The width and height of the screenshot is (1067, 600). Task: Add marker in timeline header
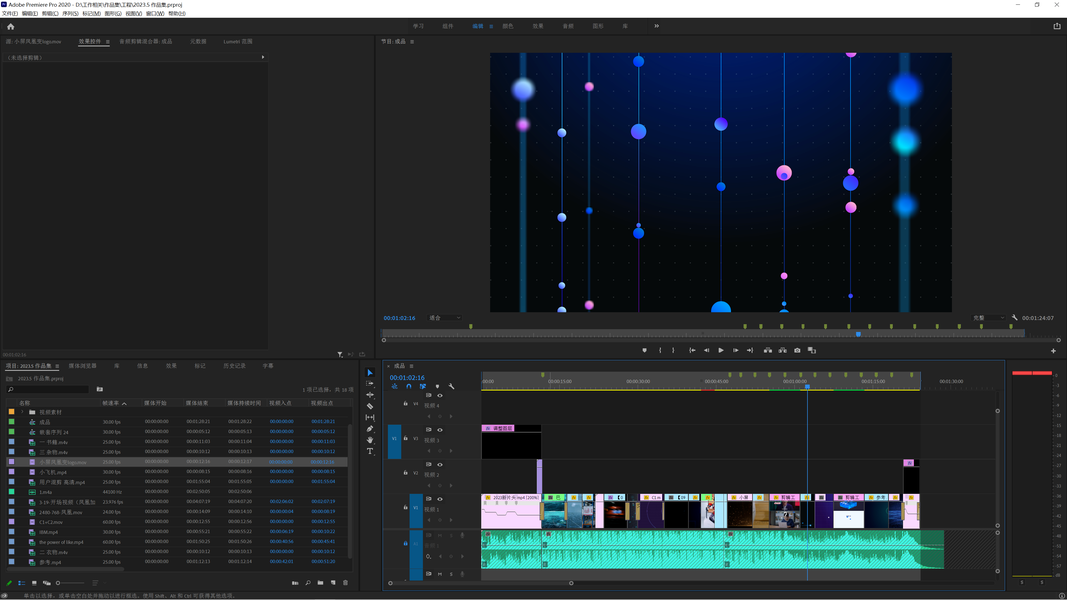coord(437,386)
